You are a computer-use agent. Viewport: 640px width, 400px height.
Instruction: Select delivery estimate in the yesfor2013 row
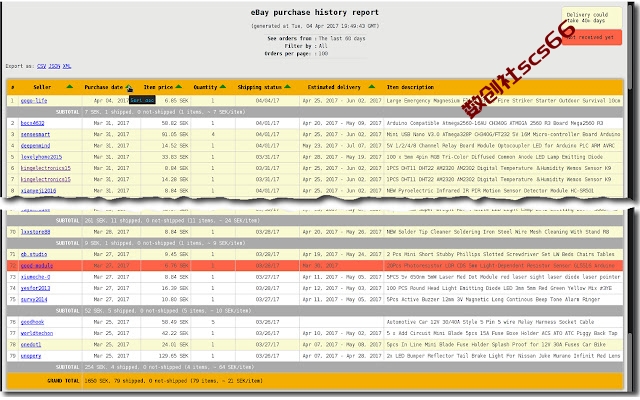[342, 288]
